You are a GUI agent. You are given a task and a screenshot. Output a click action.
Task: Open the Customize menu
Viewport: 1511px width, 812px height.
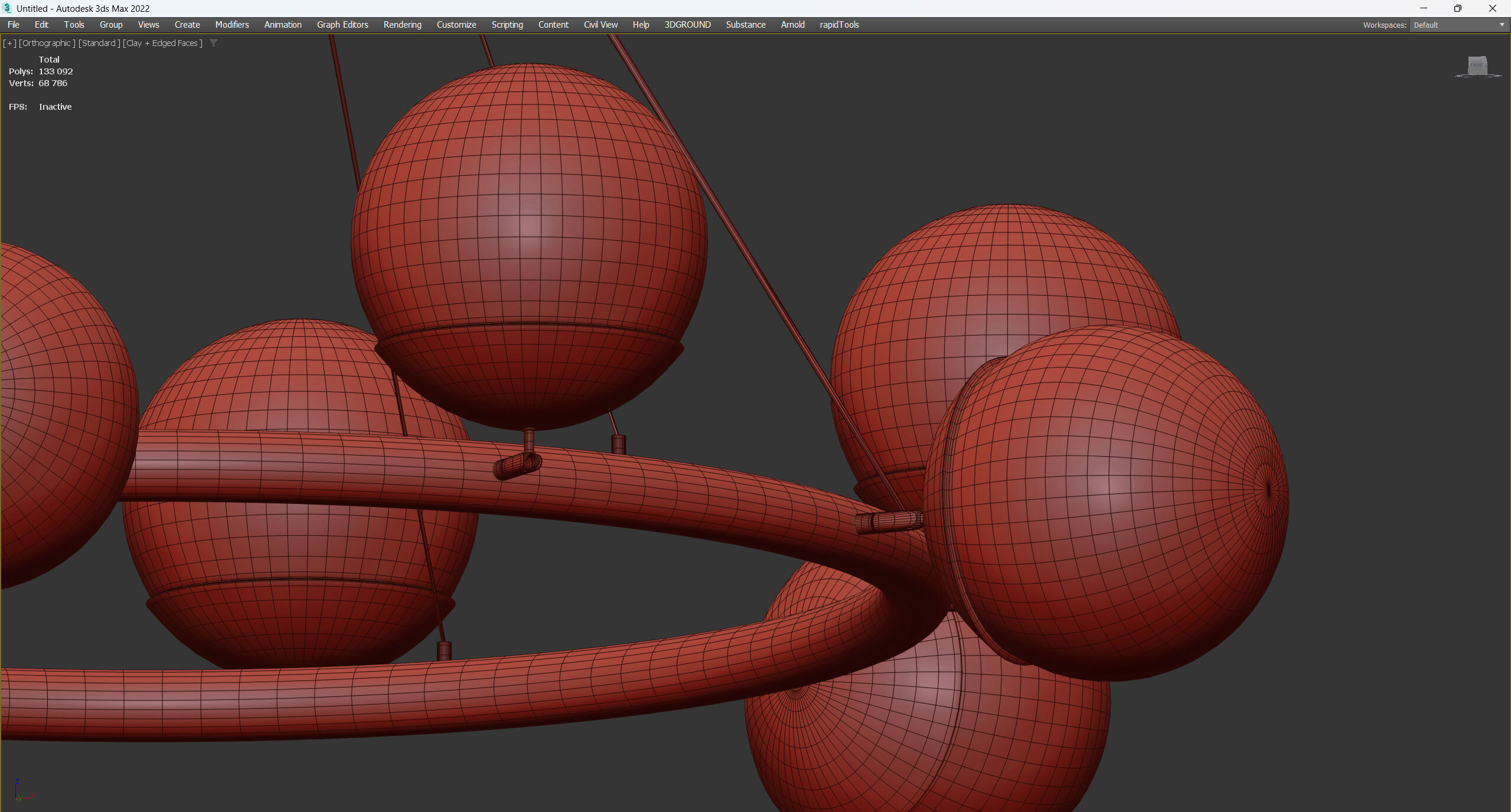(x=456, y=25)
